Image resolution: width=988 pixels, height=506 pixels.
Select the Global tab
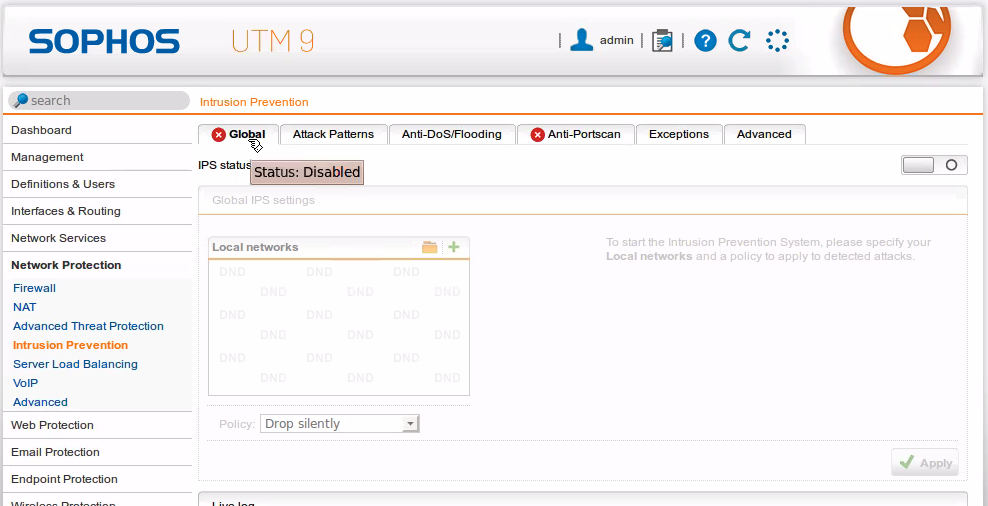coord(238,134)
